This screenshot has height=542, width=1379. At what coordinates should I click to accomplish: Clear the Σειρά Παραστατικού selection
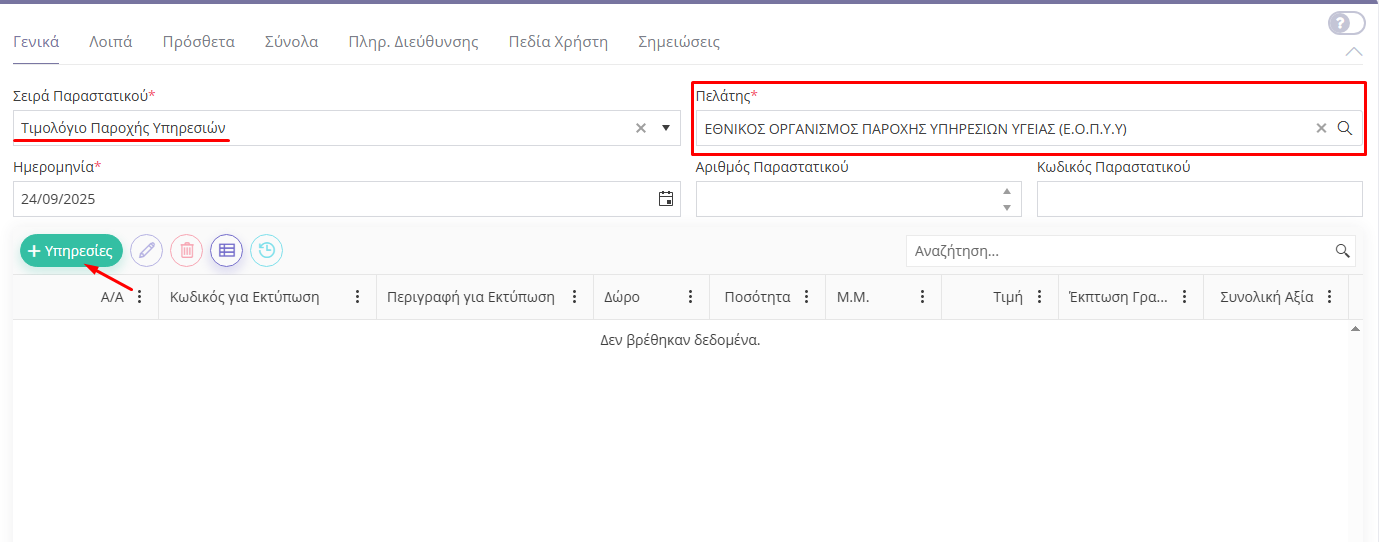coord(641,128)
